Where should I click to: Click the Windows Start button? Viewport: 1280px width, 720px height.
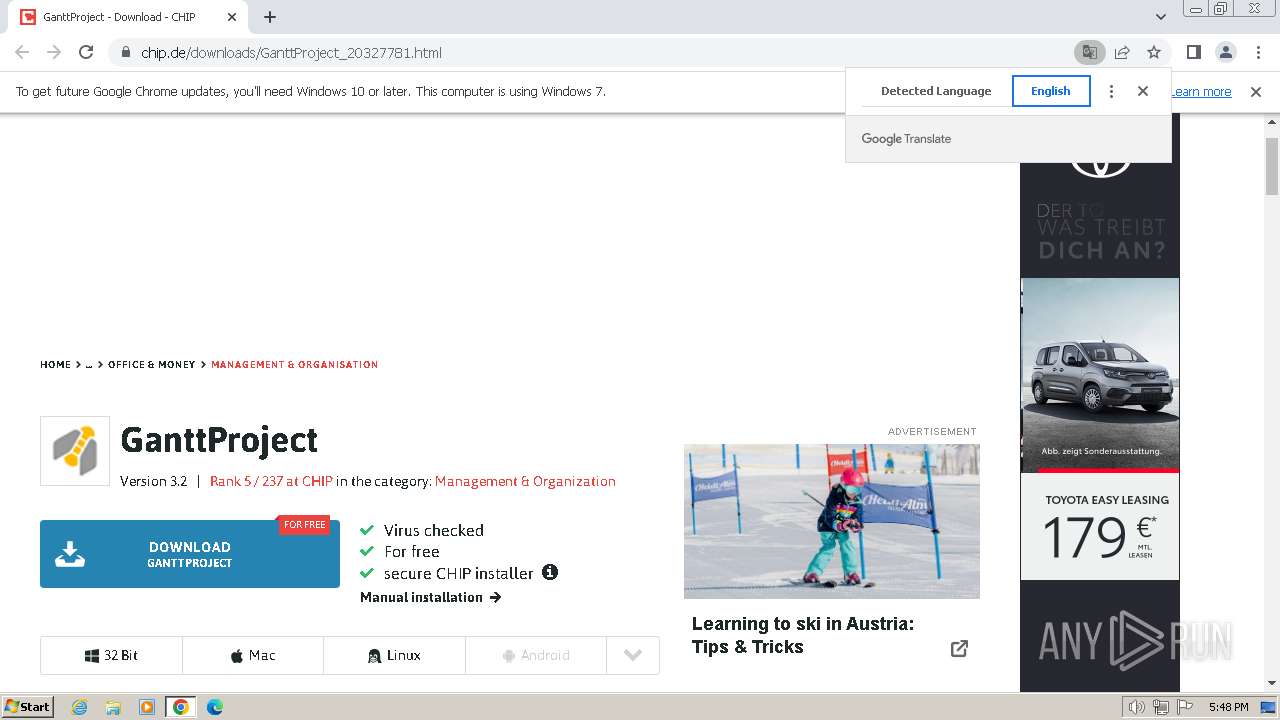click(x=28, y=707)
